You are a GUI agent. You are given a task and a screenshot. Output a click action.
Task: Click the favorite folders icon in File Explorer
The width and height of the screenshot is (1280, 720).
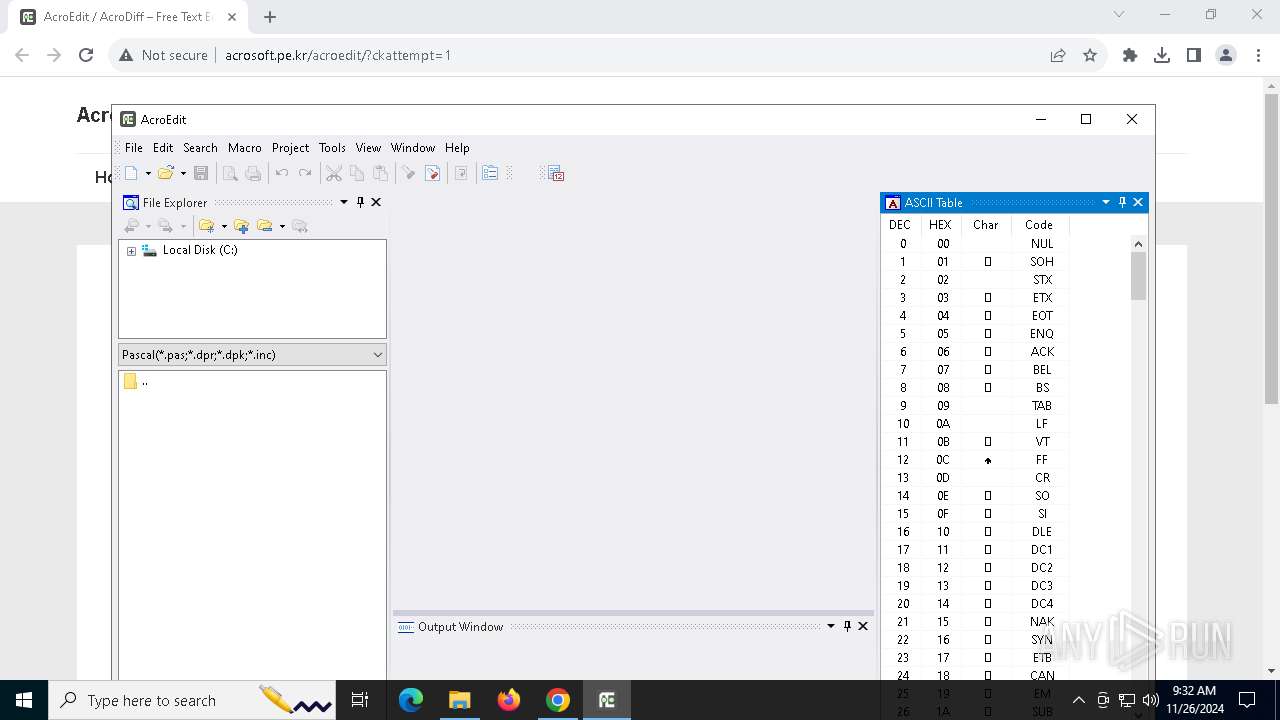point(206,226)
